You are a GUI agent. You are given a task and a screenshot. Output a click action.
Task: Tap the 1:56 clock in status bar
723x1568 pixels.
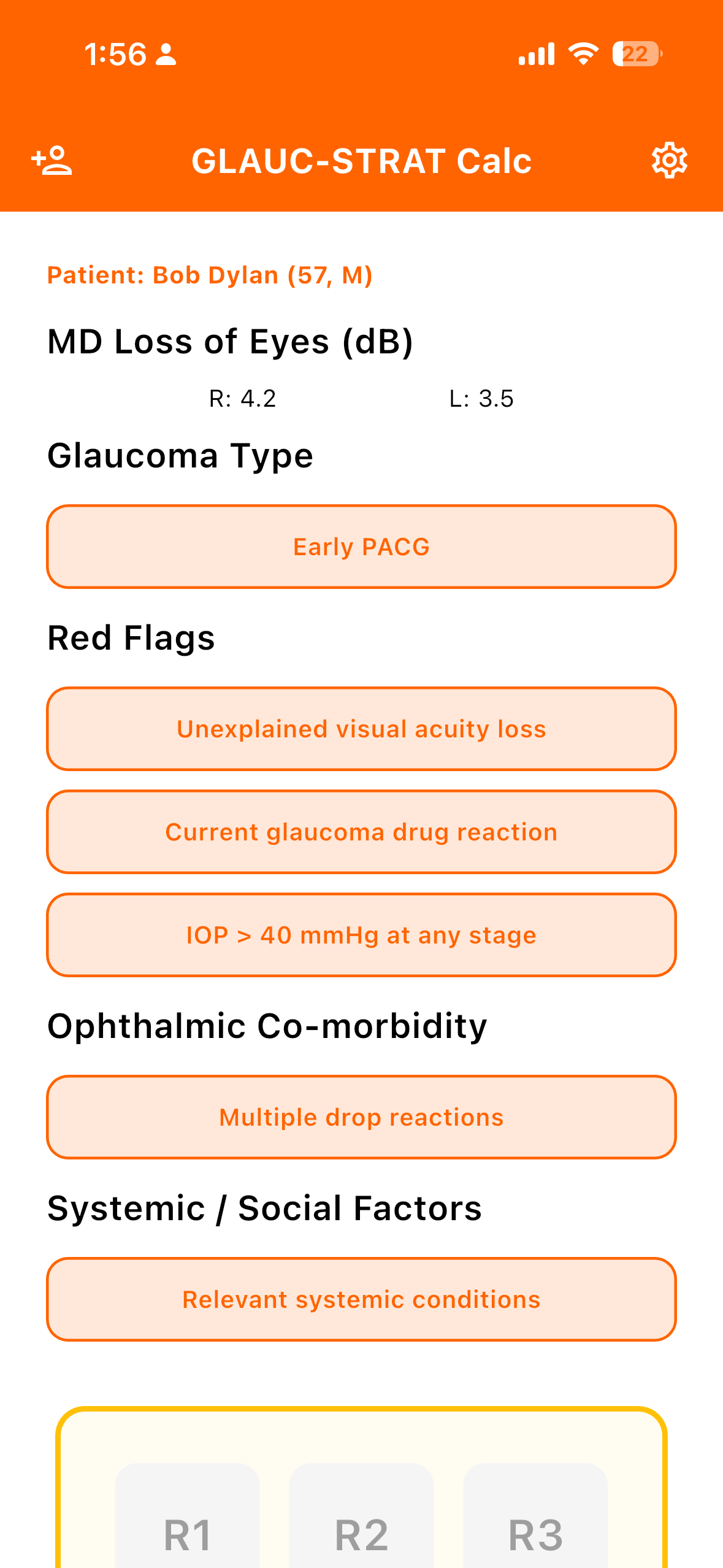click(x=115, y=55)
